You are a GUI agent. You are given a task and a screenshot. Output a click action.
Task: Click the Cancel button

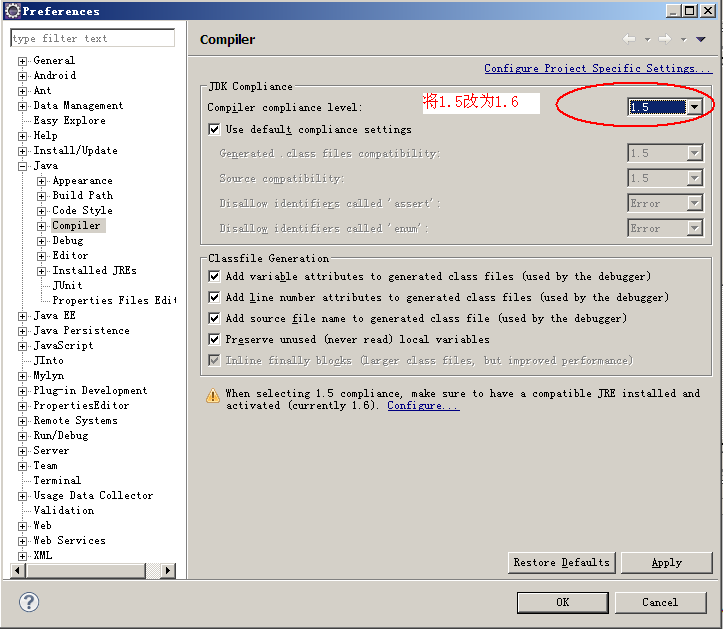click(x=660, y=602)
